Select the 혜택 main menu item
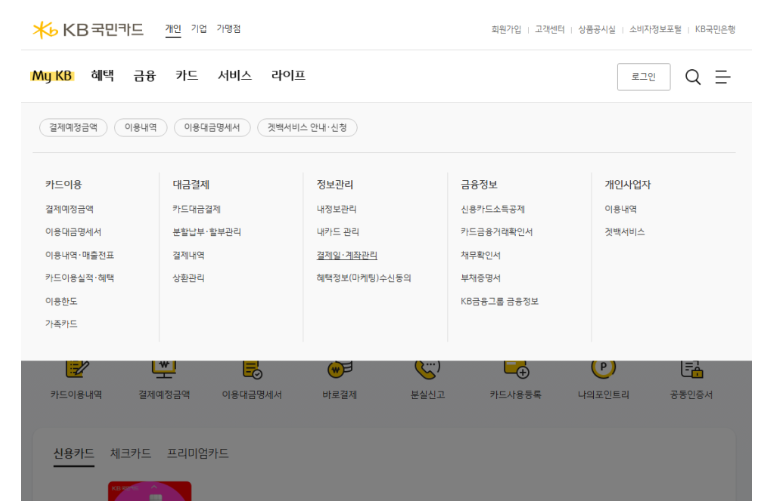 (102, 76)
